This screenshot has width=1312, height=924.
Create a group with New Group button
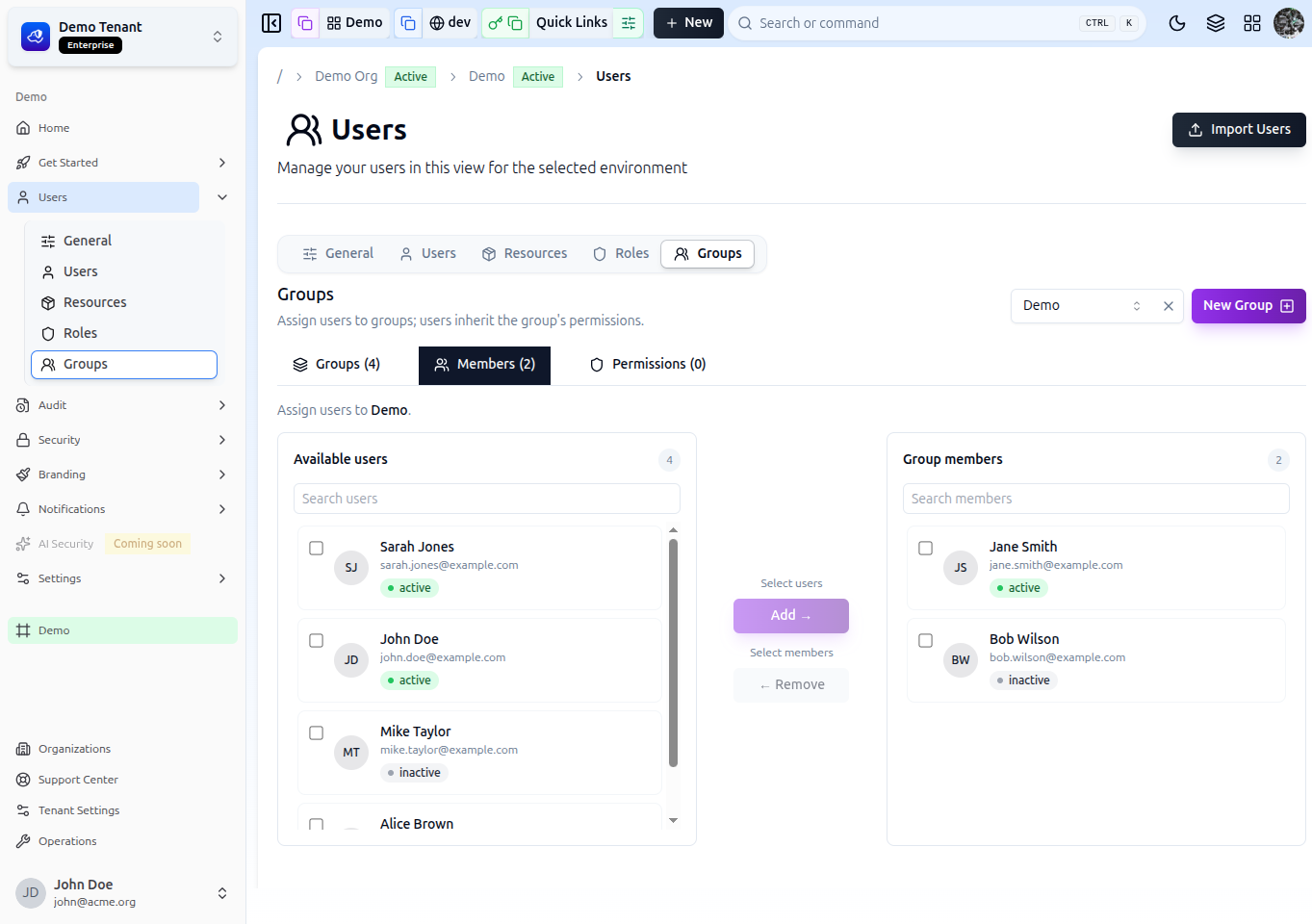pos(1248,305)
